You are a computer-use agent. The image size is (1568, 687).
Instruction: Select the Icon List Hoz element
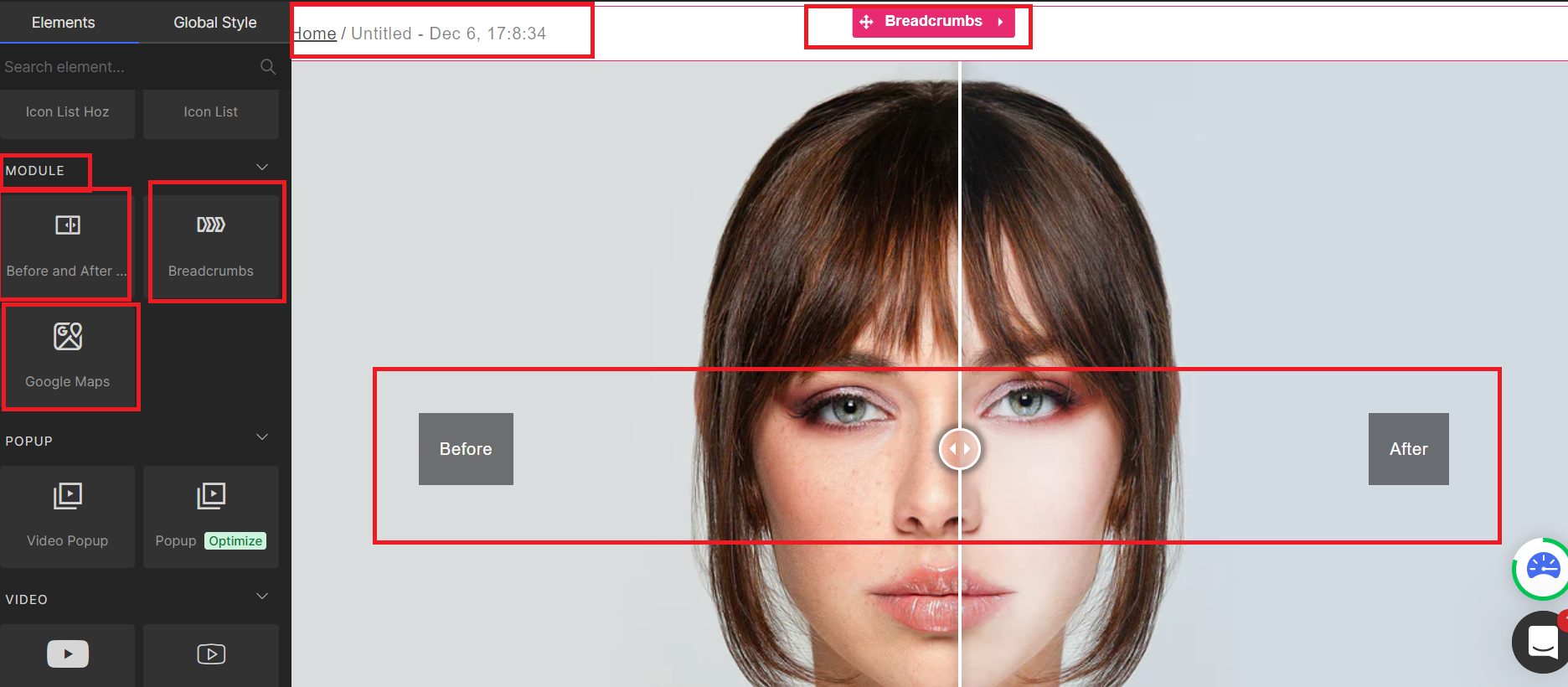point(67,112)
